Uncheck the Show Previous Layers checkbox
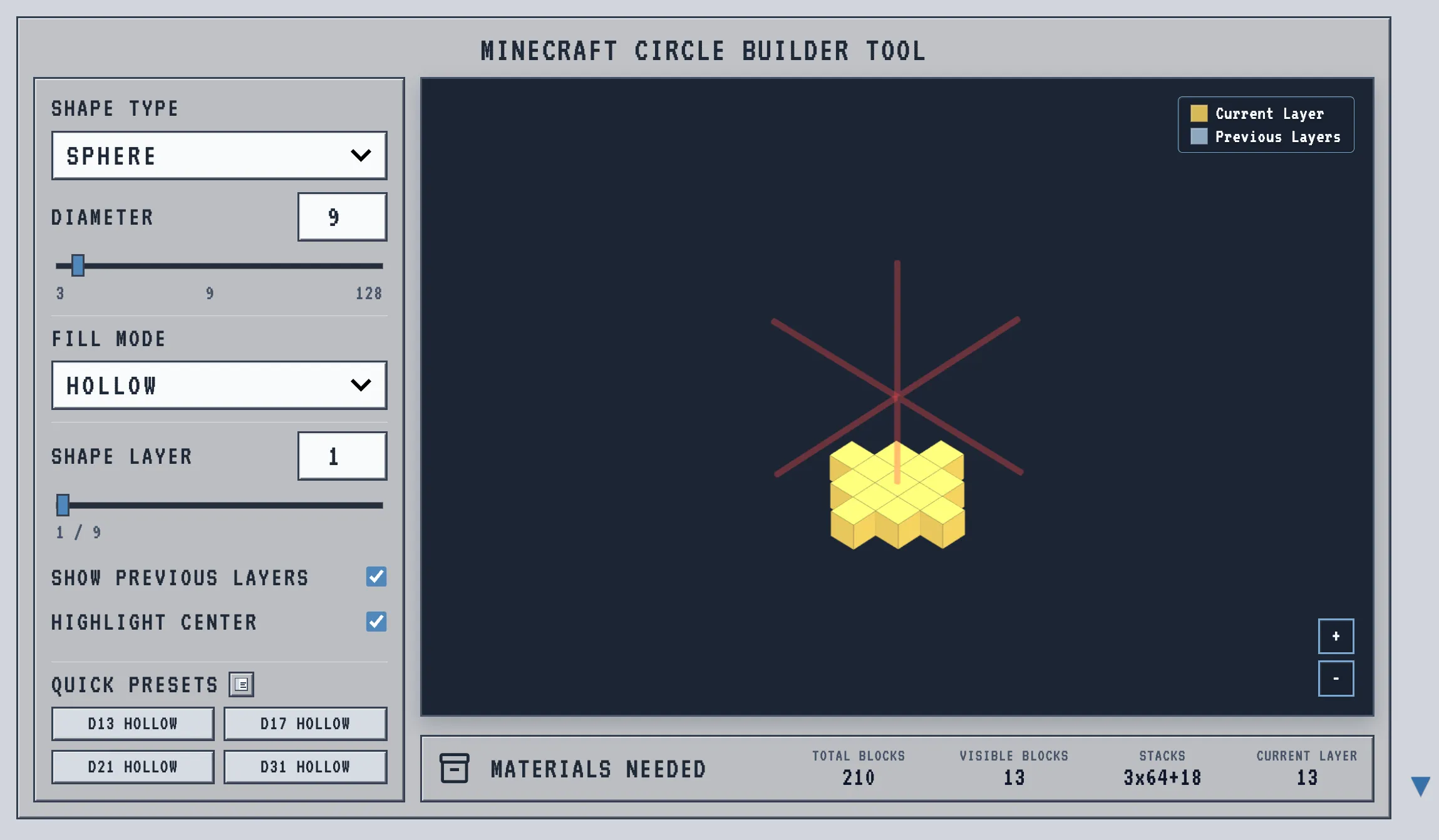The height and width of the screenshot is (840, 1439). point(376,576)
